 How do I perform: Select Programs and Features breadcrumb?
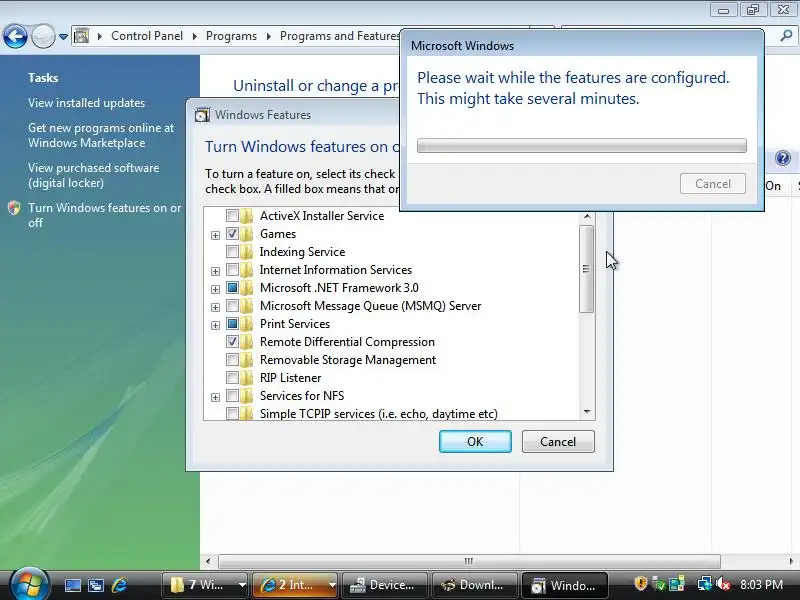click(339, 36)
